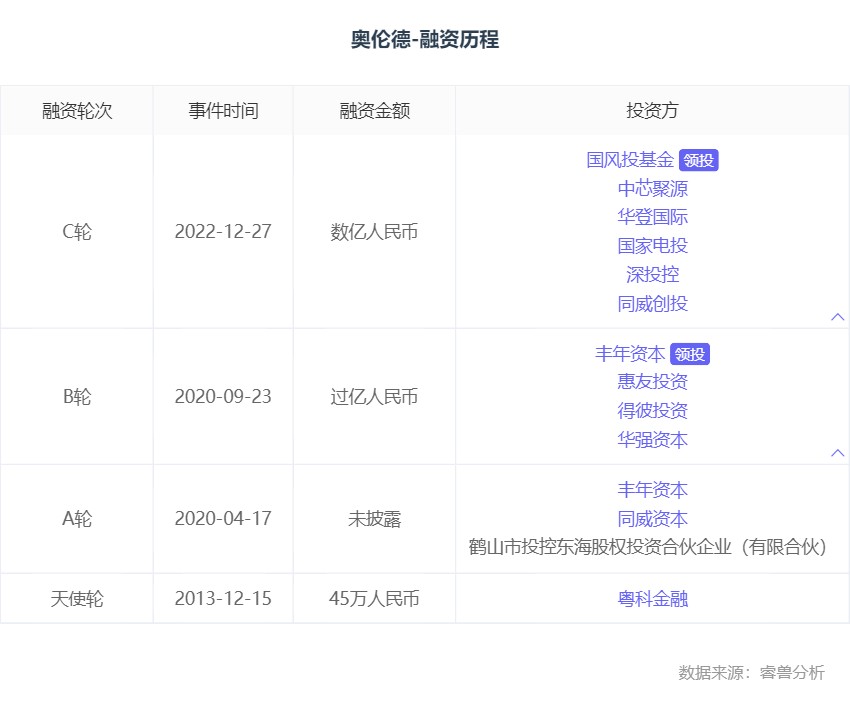850x715 pixels.
Task: Open investor link 得彼投资
Action: [x=653, y=410]
